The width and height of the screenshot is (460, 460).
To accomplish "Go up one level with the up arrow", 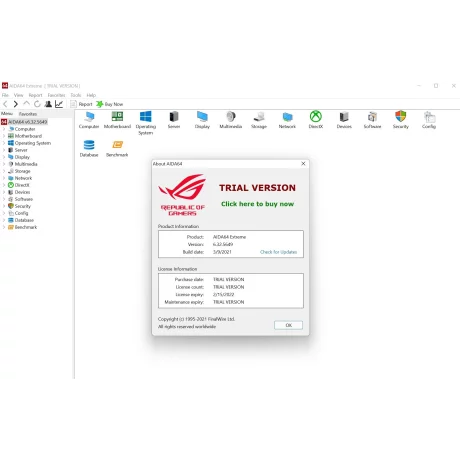I will [26, 104].
